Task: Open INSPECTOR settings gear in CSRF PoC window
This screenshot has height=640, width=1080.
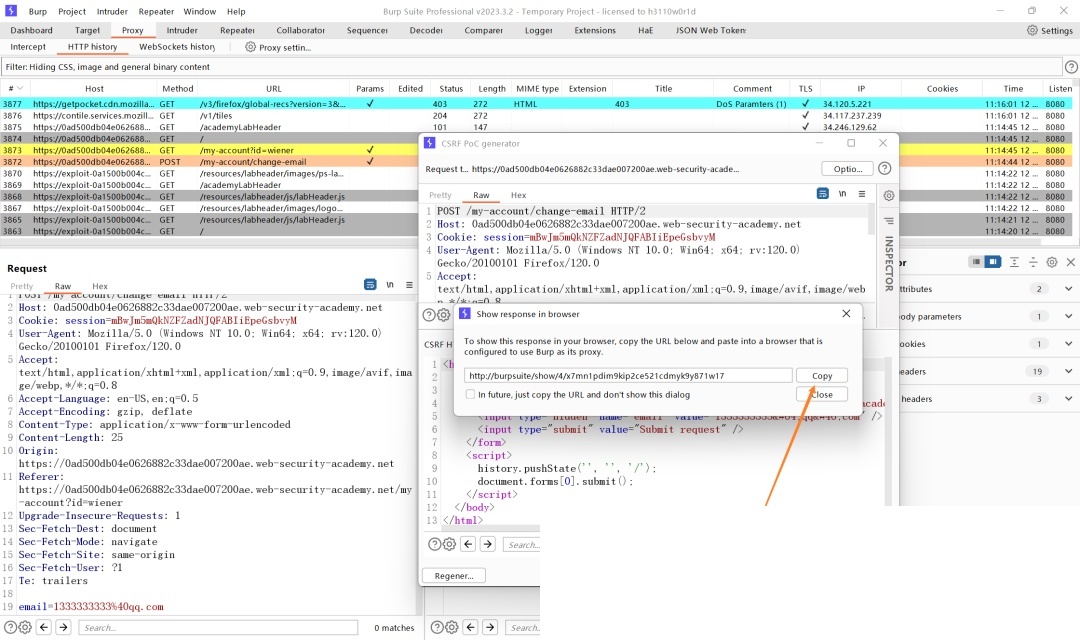Action: click(889, 196)
